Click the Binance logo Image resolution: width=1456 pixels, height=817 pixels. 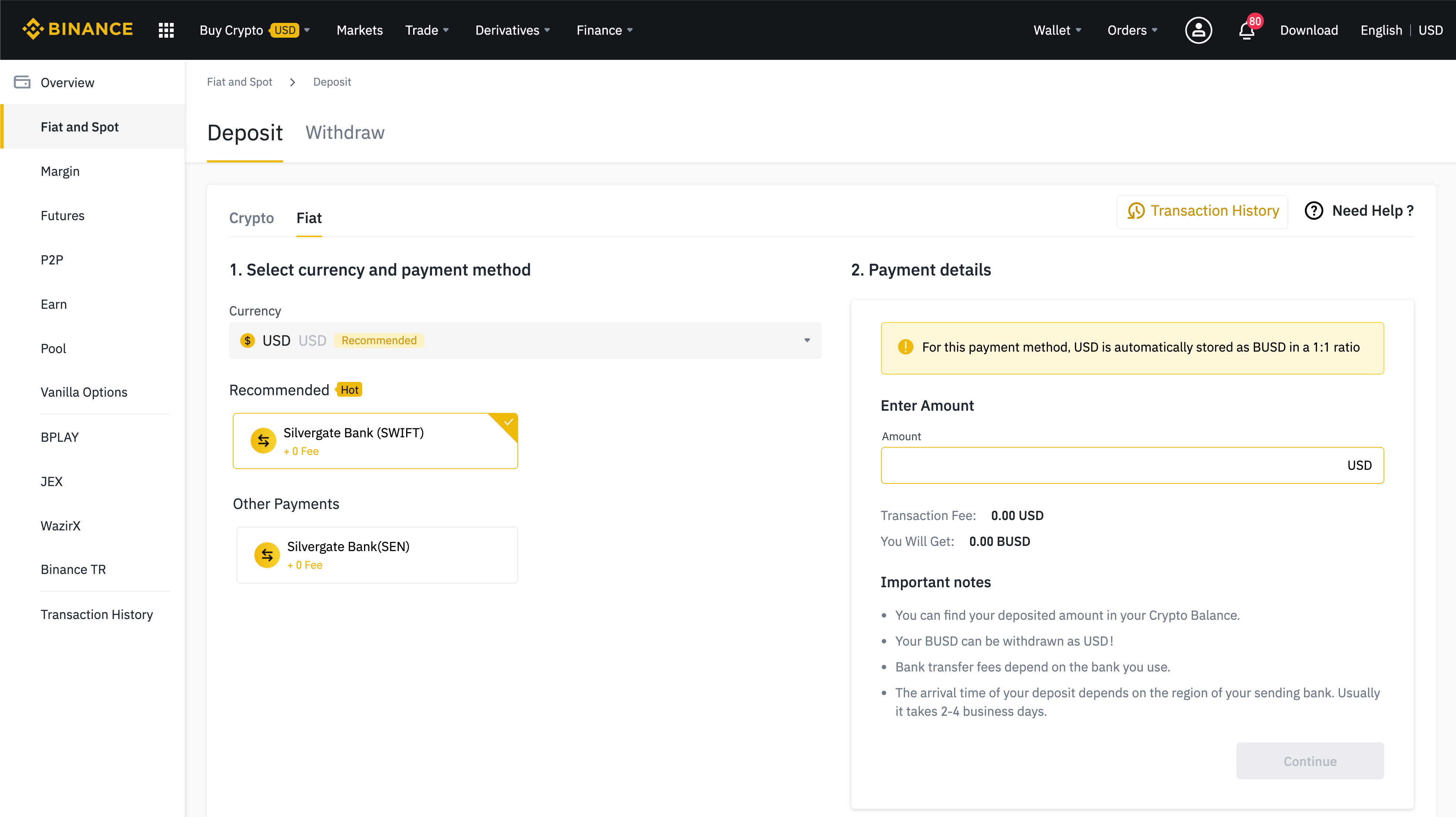pyautogui.click(x=78, y=30)
